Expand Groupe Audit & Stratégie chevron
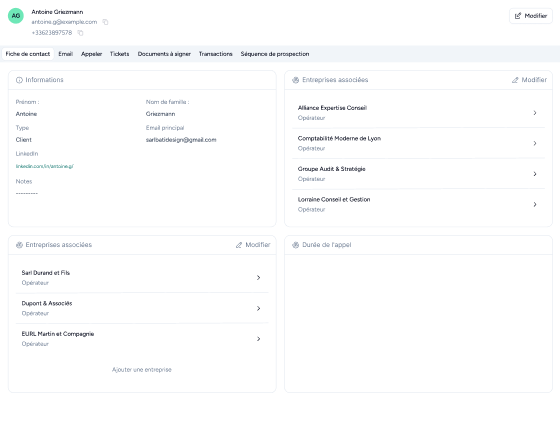 535,174
